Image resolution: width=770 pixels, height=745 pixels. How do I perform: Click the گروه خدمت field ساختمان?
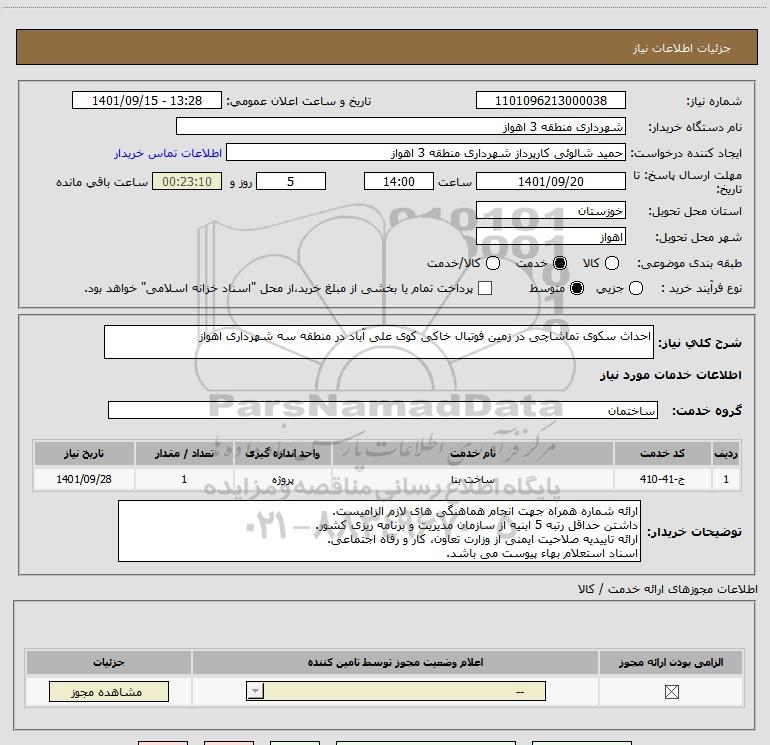(383, 411)
